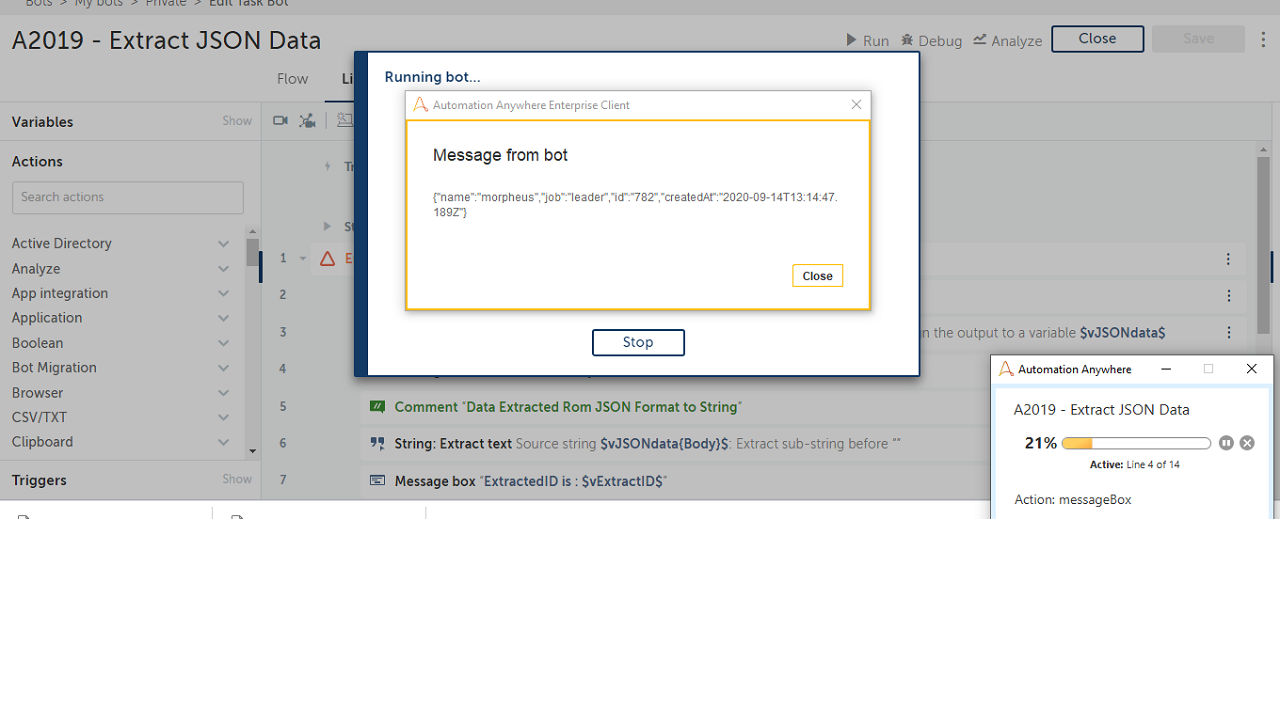Screen dimensions: 1280x720
Task: Click the Automation Anywhere logo in the progress window
Action: [x=1006, y=369]
